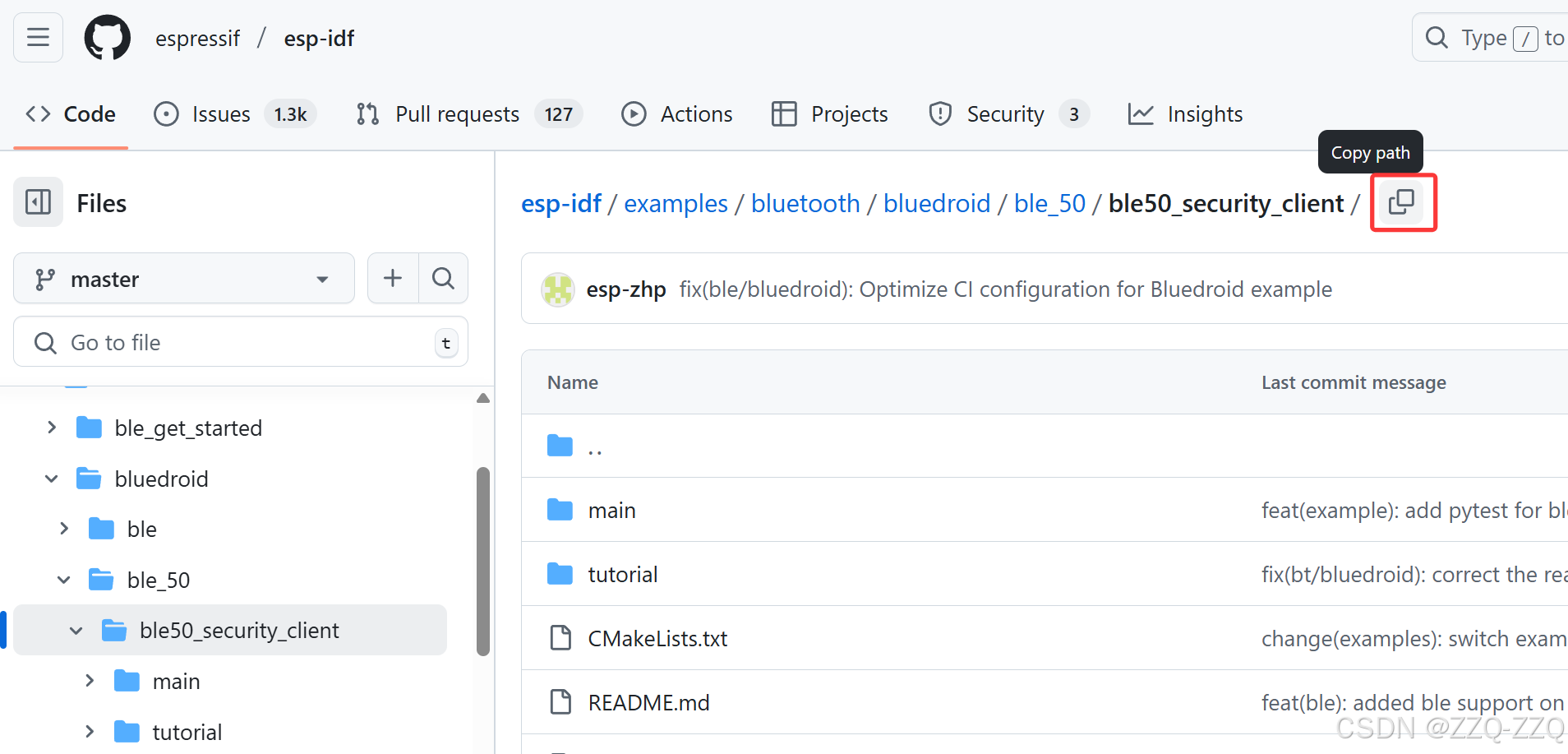Open the parent directory folder row

pos(595,446)
